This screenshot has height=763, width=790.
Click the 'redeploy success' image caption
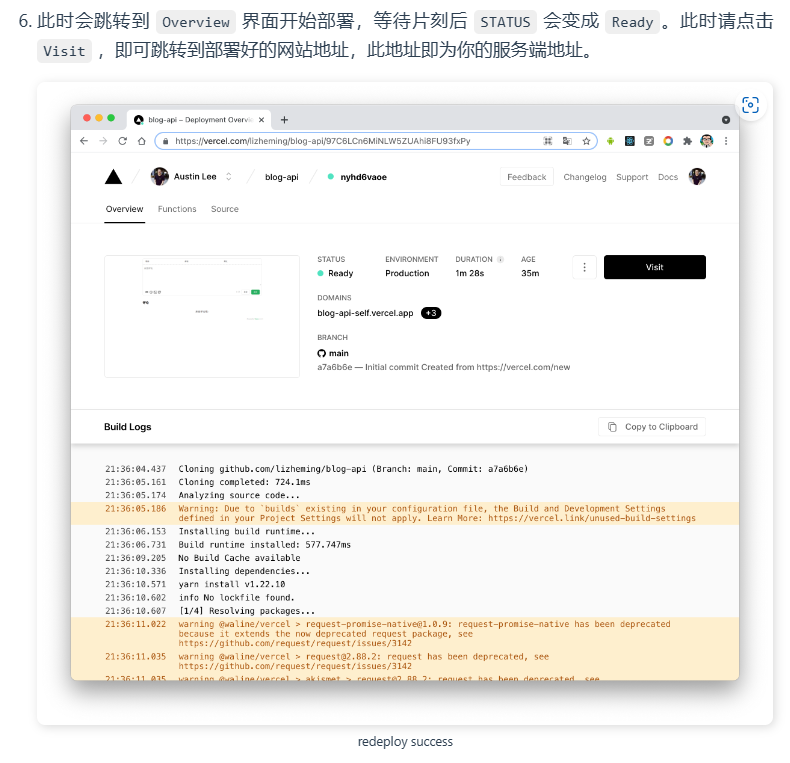[x=405, y=742]
